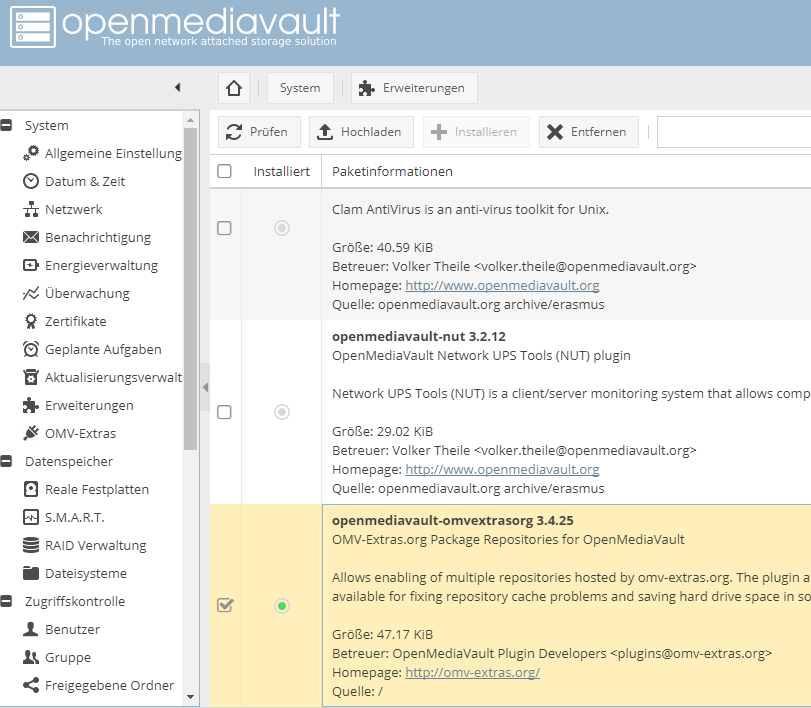Open Netzwerk network icon
811x708 pixels.
pyautogui.click(x=31, y=209)
